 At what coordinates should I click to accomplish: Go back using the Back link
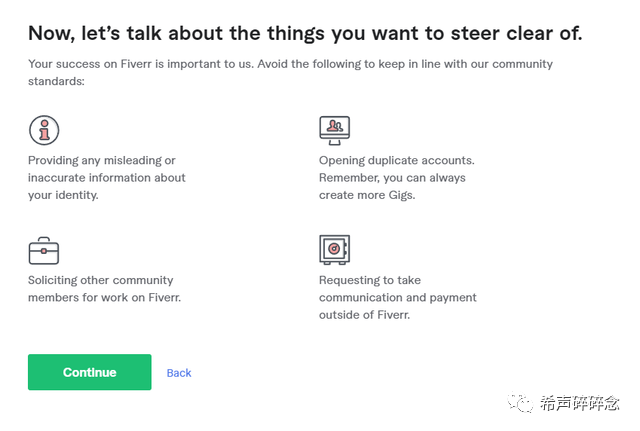coord(179,373)
